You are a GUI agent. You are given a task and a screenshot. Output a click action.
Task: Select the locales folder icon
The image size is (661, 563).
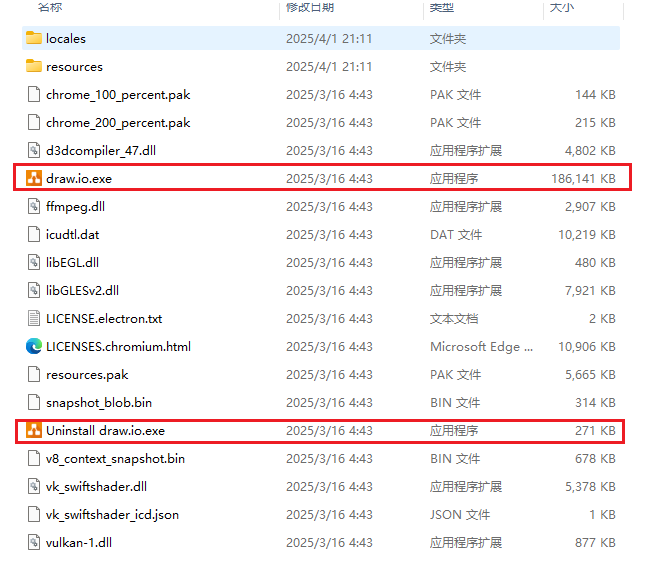pyautogui.click(x=34, y=38)
